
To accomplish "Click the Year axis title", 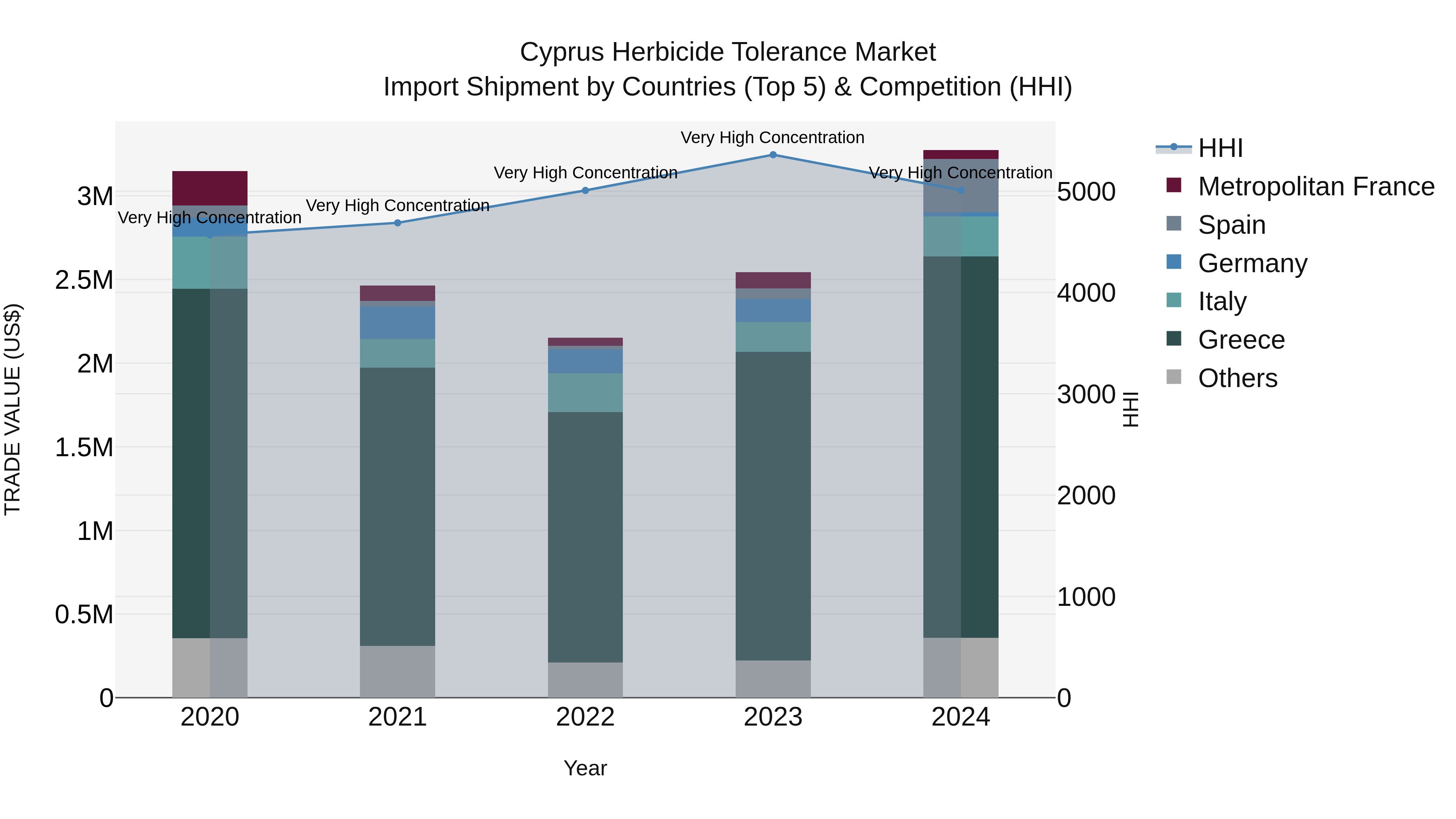I will coord(586,769).
